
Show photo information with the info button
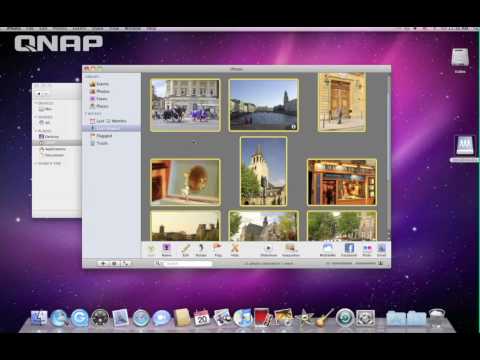(114, 263)
